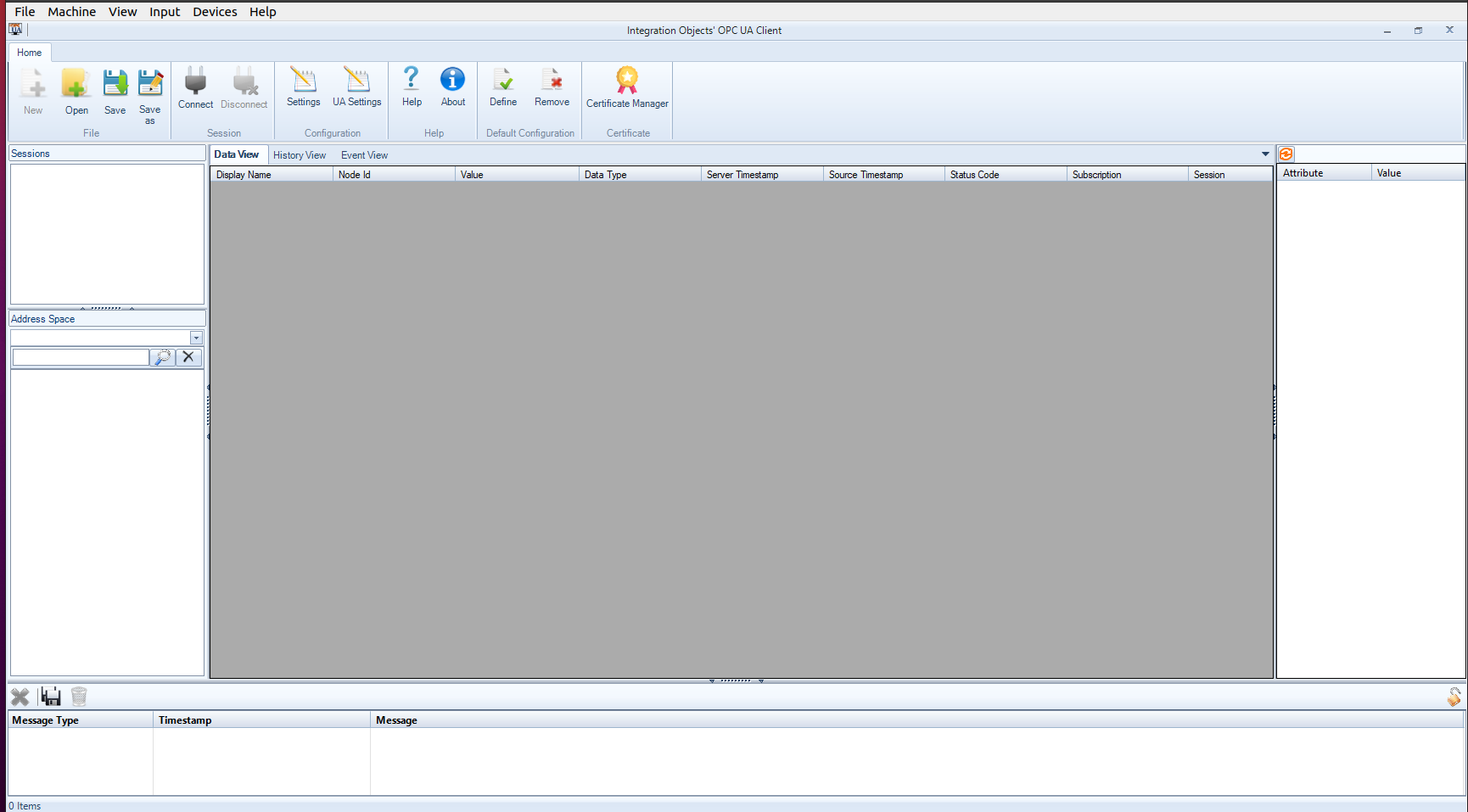Screen dimensions: 1468x812
Task: Click the orange icon at the right of the log toolbar
Action: tap(1454, 697)
